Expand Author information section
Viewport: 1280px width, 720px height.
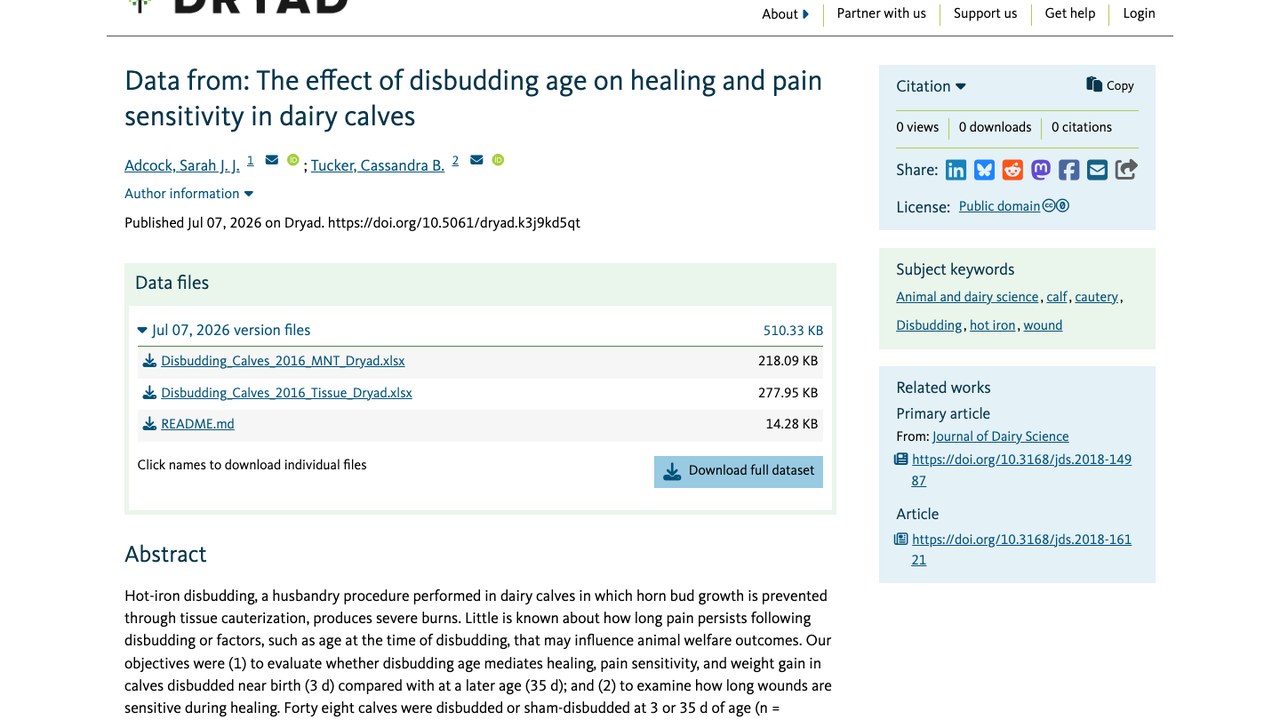189,193
